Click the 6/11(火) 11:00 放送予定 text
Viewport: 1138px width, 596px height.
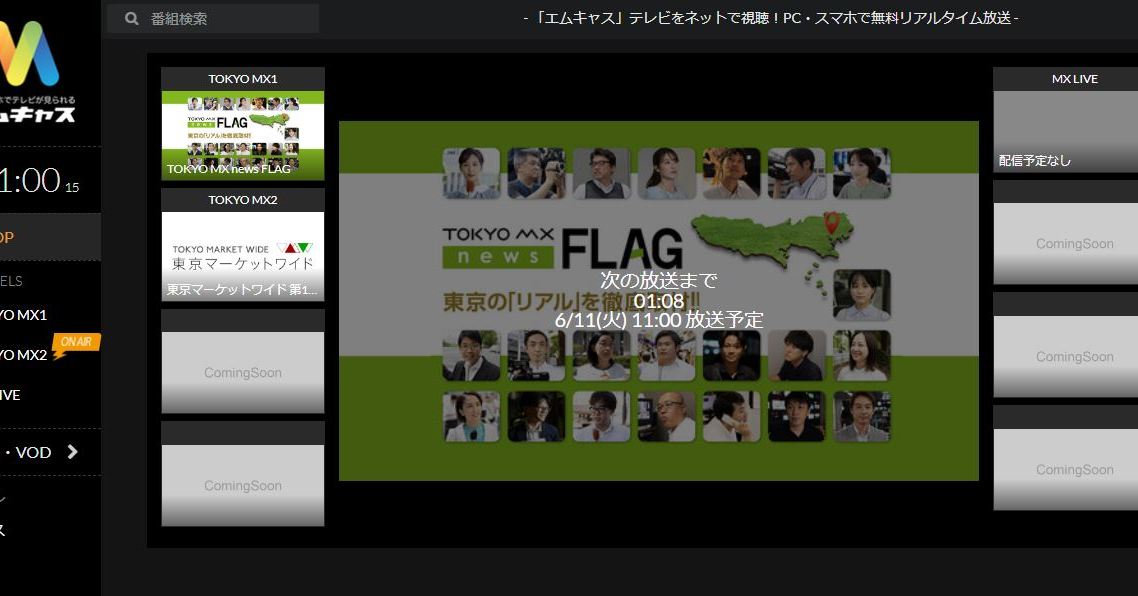658,320
